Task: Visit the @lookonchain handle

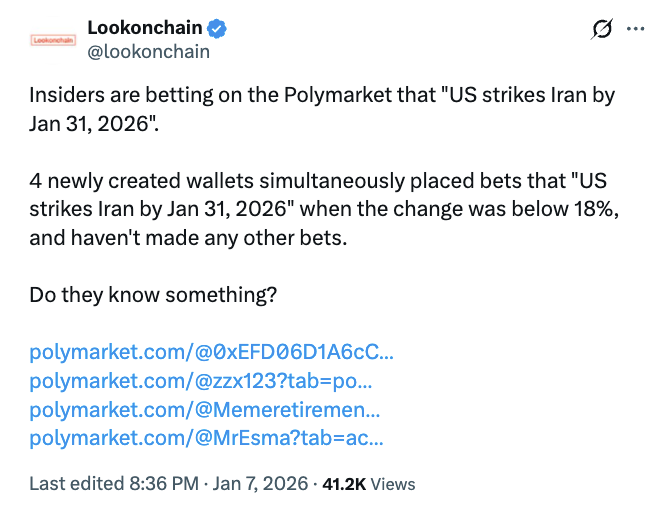Action: (149, 52)
